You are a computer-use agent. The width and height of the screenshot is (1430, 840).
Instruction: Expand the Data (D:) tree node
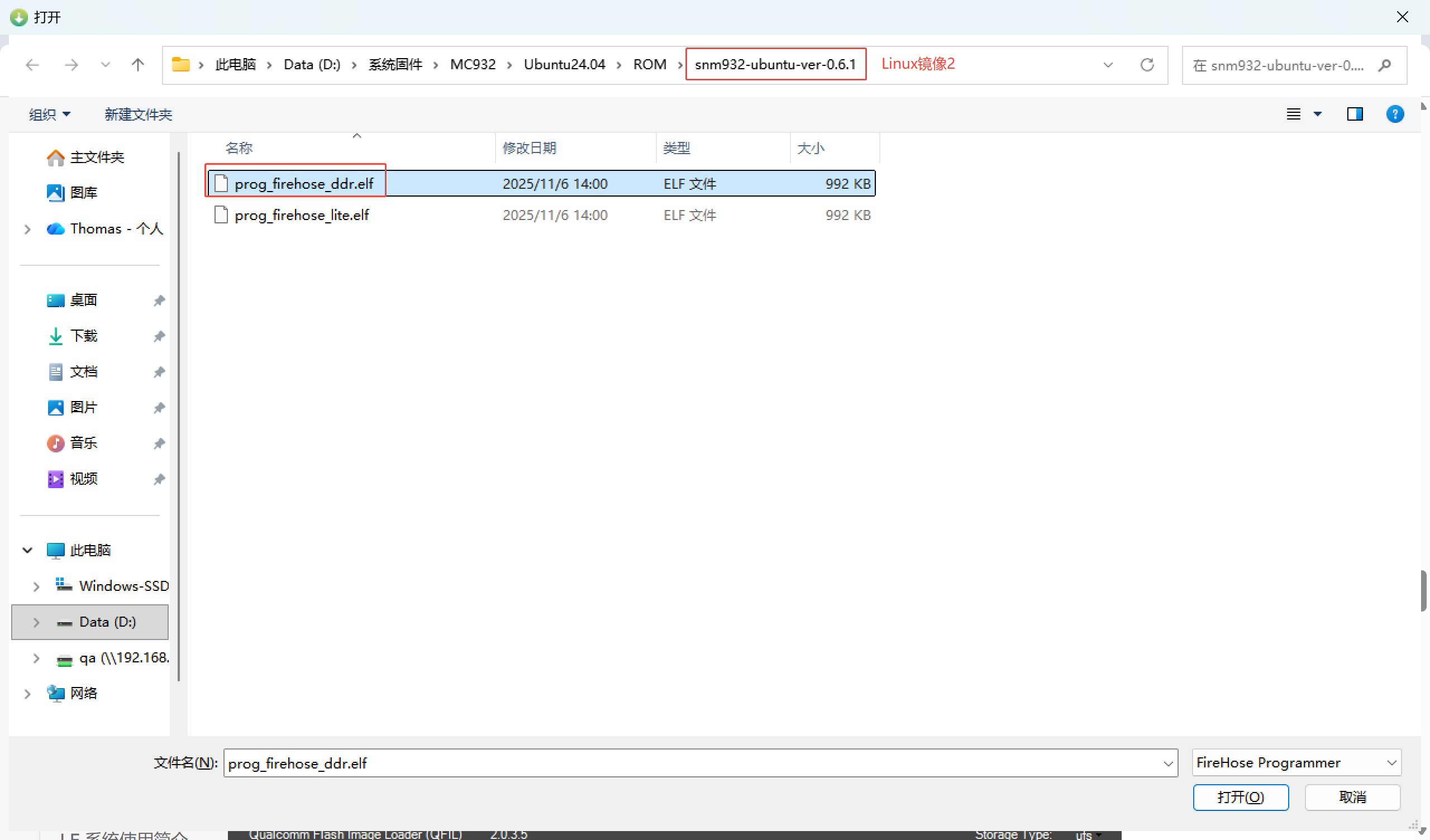click(36, 622)
